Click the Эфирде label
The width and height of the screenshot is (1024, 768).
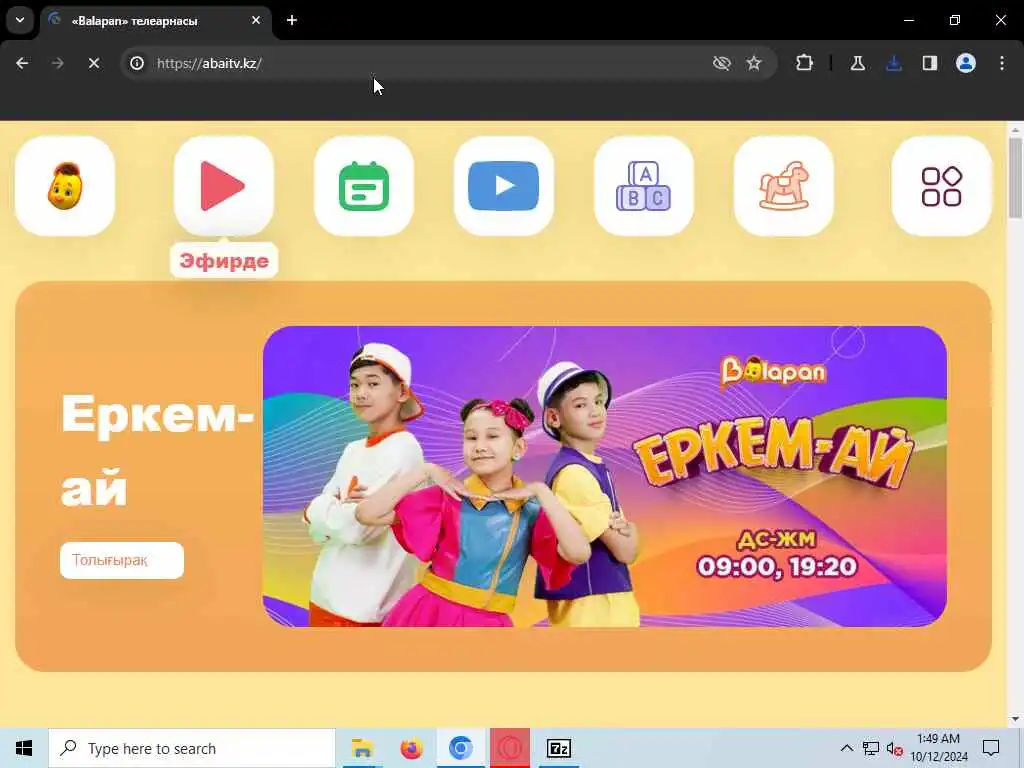tap(224, 261)
